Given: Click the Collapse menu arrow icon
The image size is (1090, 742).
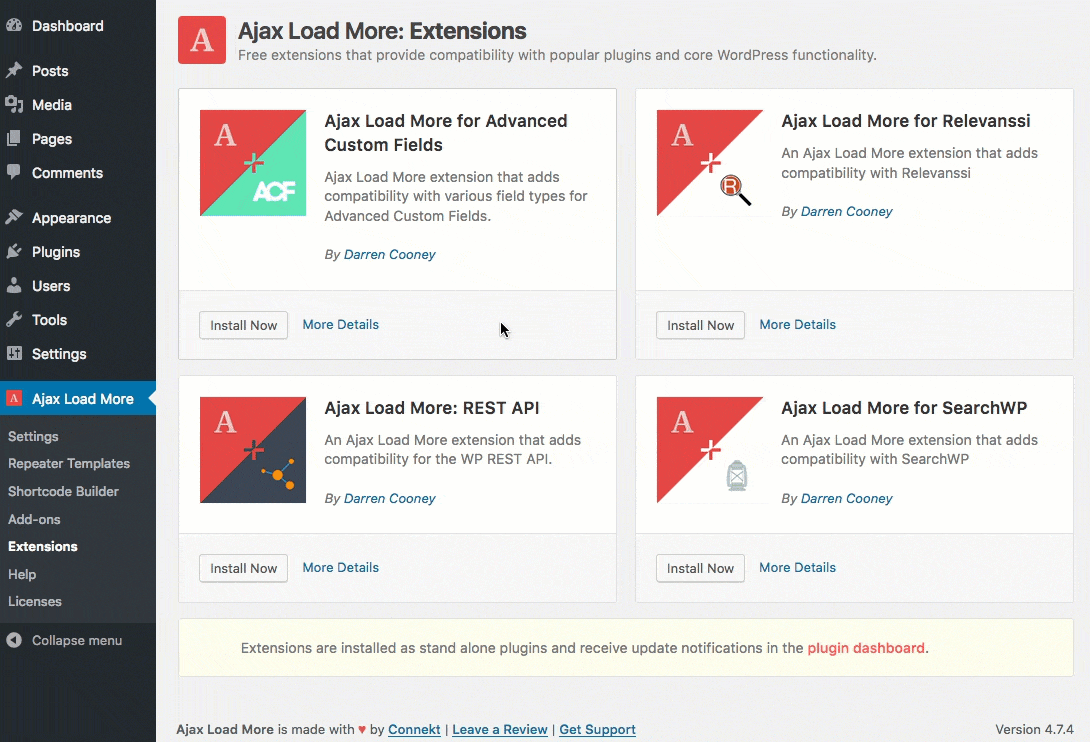Looking at the screenshot, I should 14,640.
